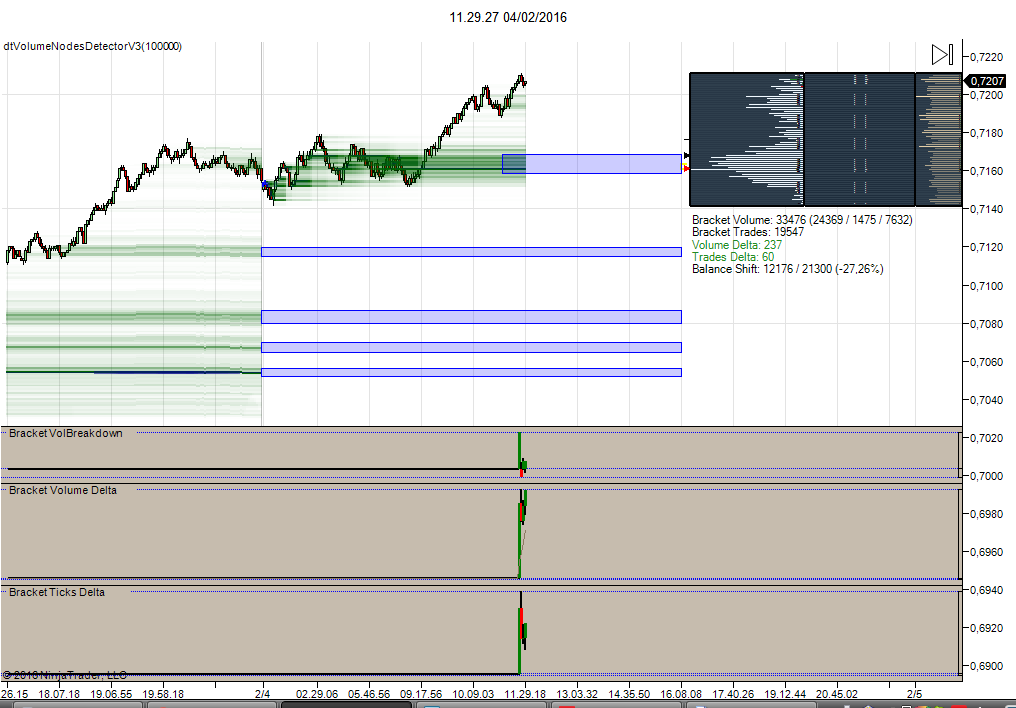Viewport: 1016px width, 708px height.
Task: Click the 14.35.50 time axis label
Action: tap(629, 694)
